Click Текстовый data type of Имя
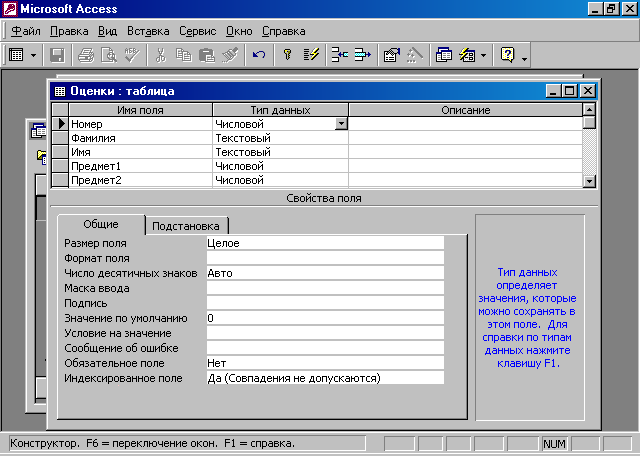 (x=280, y=152)
